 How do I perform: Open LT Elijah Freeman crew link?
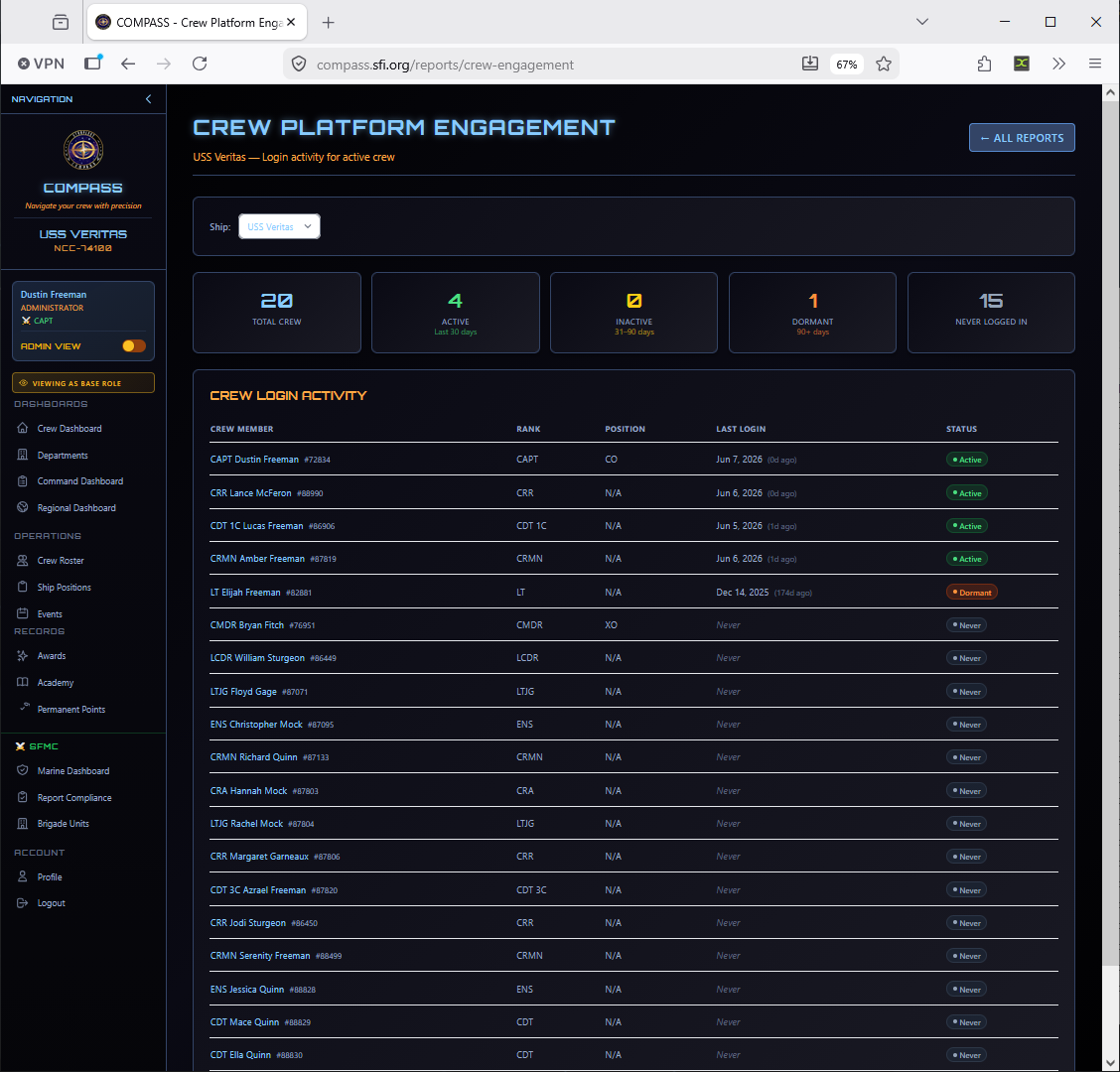245,592
